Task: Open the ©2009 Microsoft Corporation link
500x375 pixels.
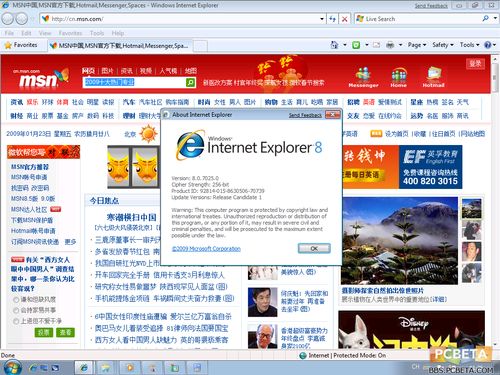Action: [x=206, y=249]
